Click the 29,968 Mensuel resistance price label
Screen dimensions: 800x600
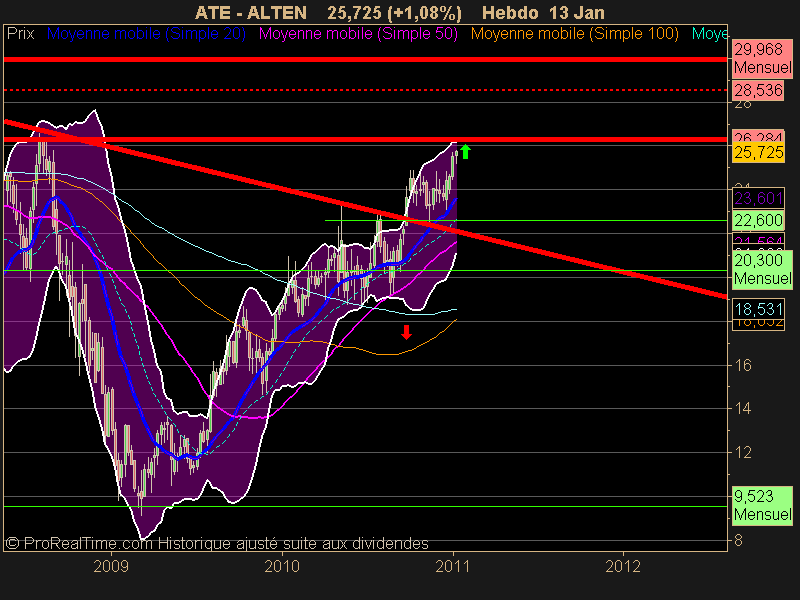tap(762, 59)
